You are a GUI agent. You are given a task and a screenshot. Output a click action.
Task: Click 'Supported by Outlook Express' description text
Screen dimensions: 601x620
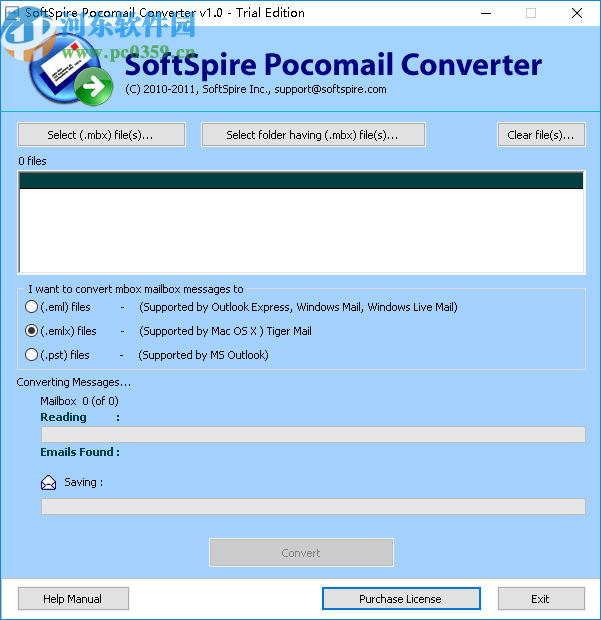[298, 307]
